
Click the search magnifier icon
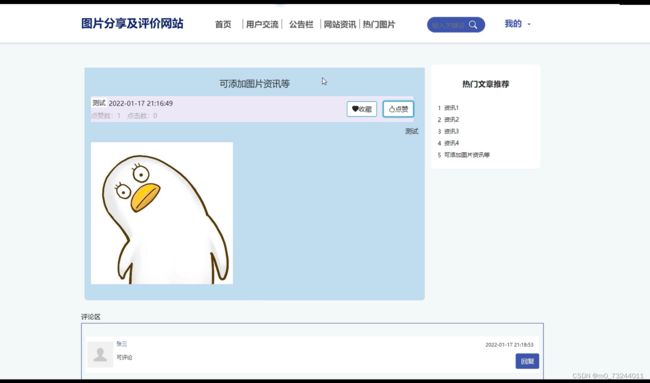pos(473,25)
